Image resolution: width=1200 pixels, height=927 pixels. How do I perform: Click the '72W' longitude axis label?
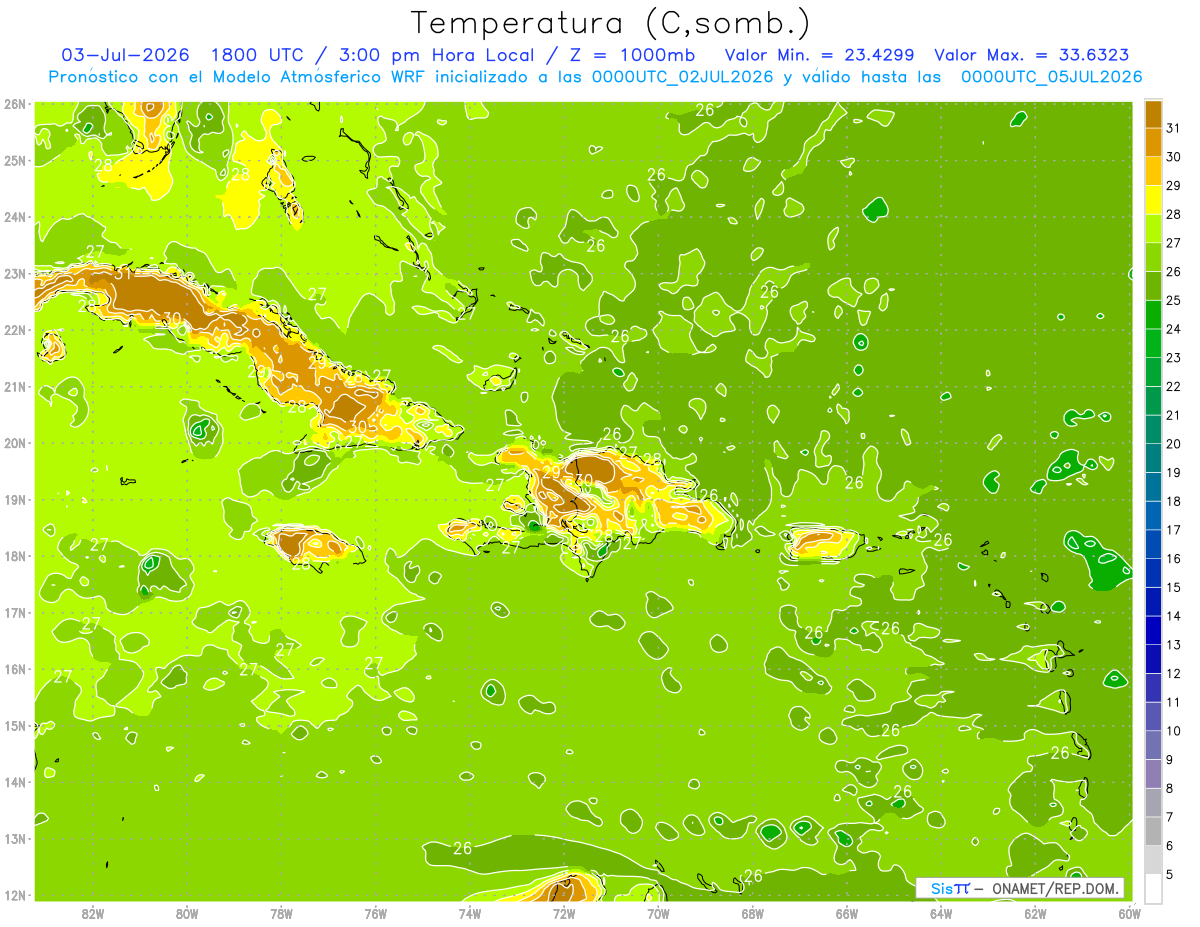564,913
